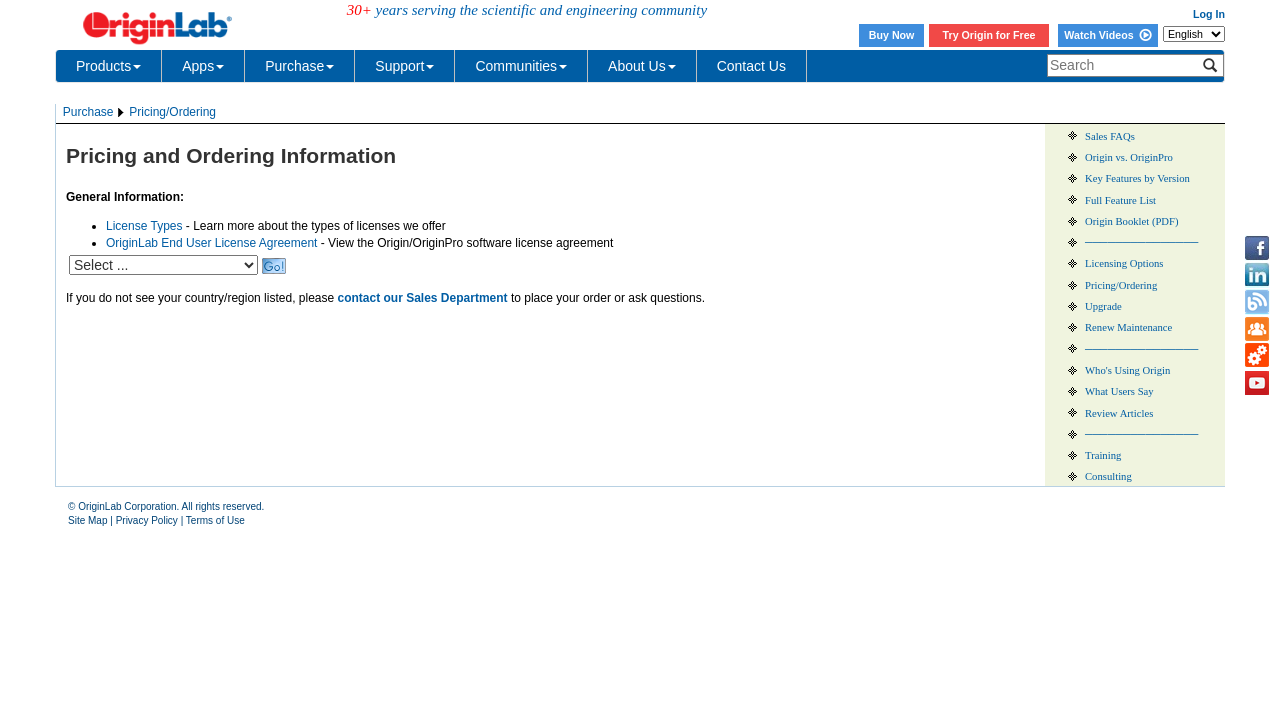The image size is (1280, 720).
Task: Open the Facebook social icon
Action: [1256, 248]
